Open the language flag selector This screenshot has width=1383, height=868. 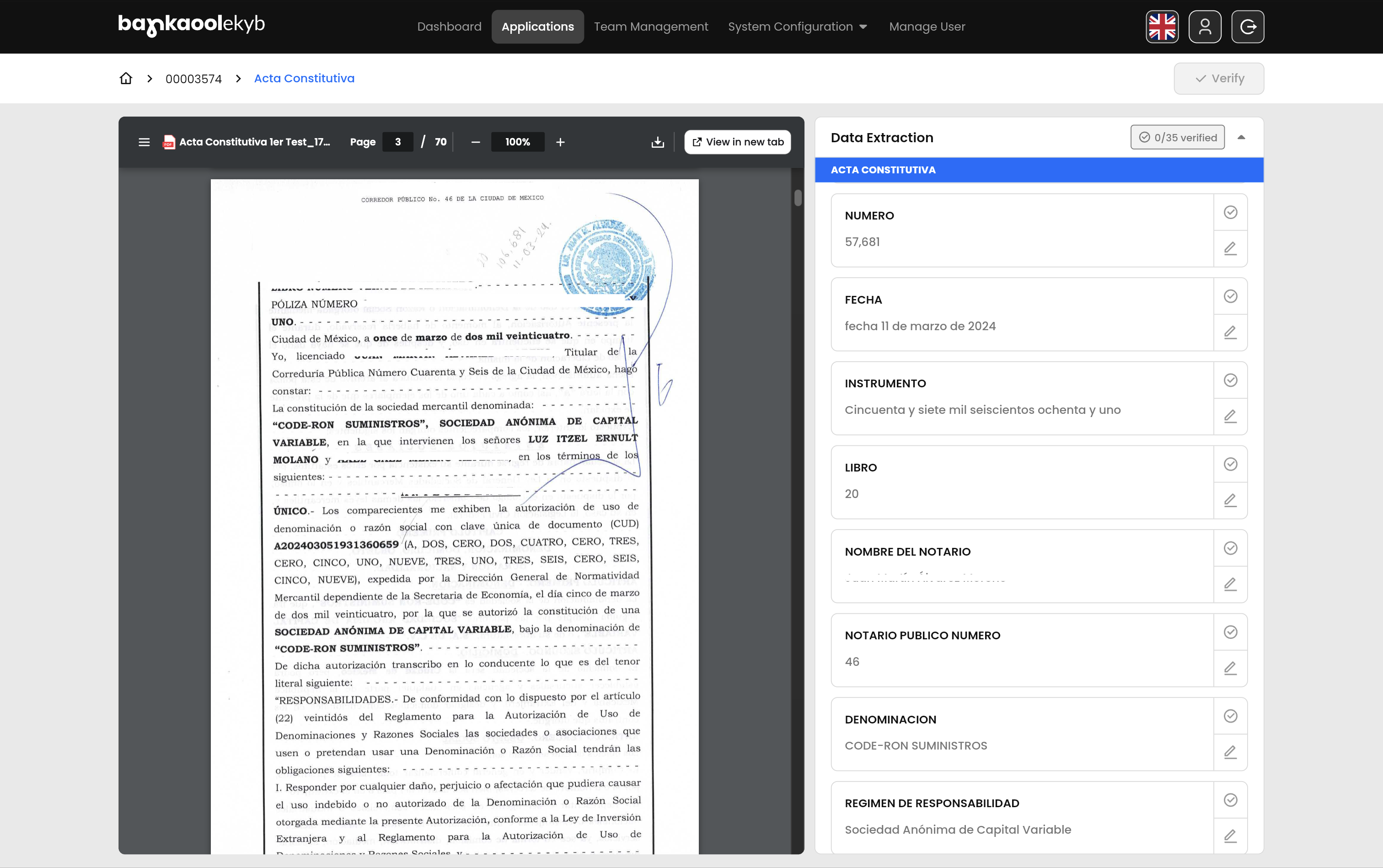click(1162, 27)
